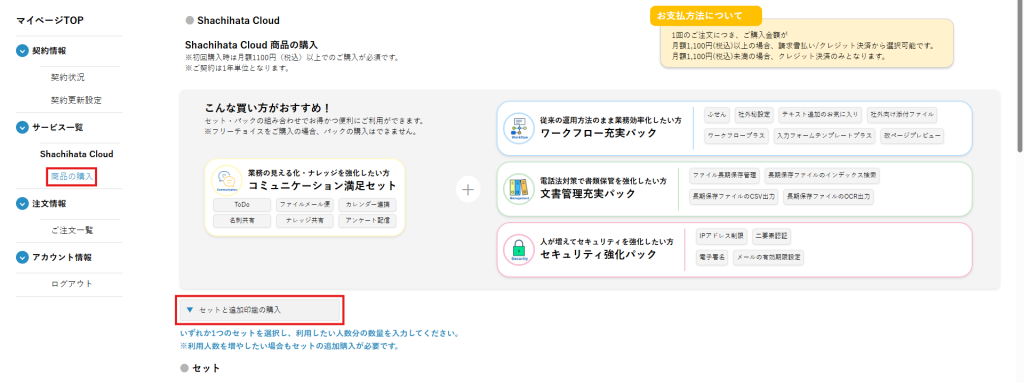Viewport: 1024px width, 383px height.
Task: Click the 長期保存ファイルのOCR出力 tag
Action: 829,196
